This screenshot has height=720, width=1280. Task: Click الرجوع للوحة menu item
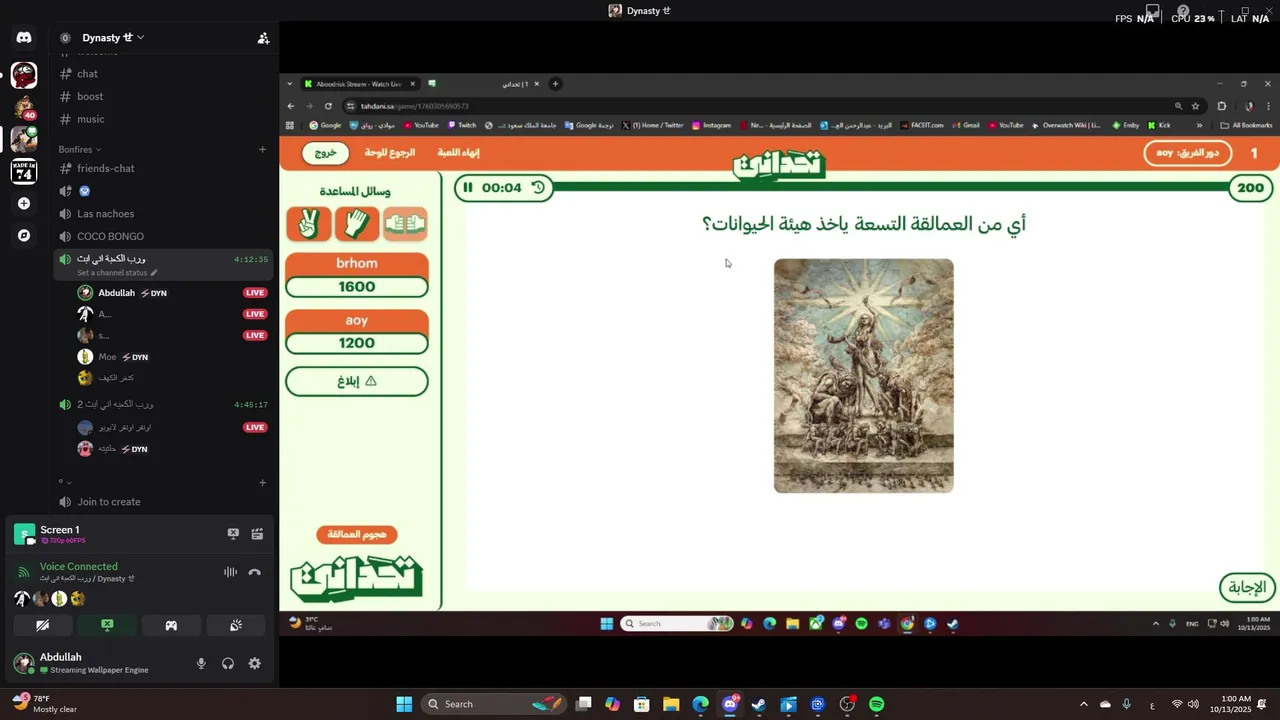(x=390, y=153)
